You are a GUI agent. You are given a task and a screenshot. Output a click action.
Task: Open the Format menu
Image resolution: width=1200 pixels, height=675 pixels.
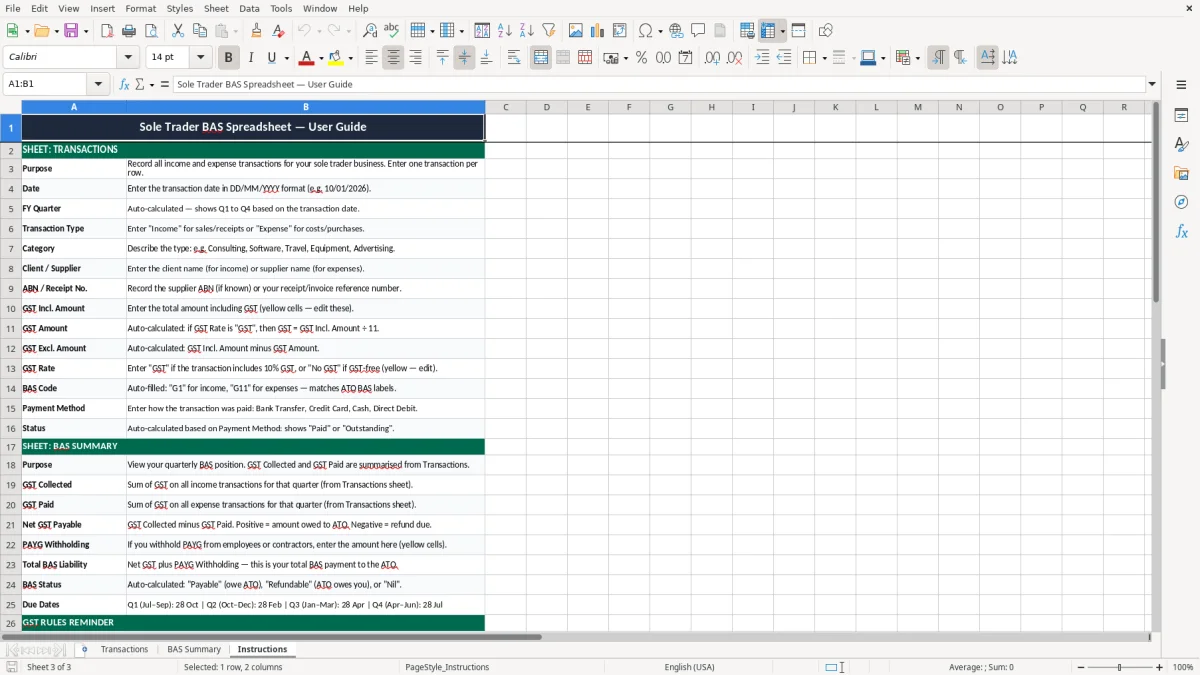click(140, 8)
